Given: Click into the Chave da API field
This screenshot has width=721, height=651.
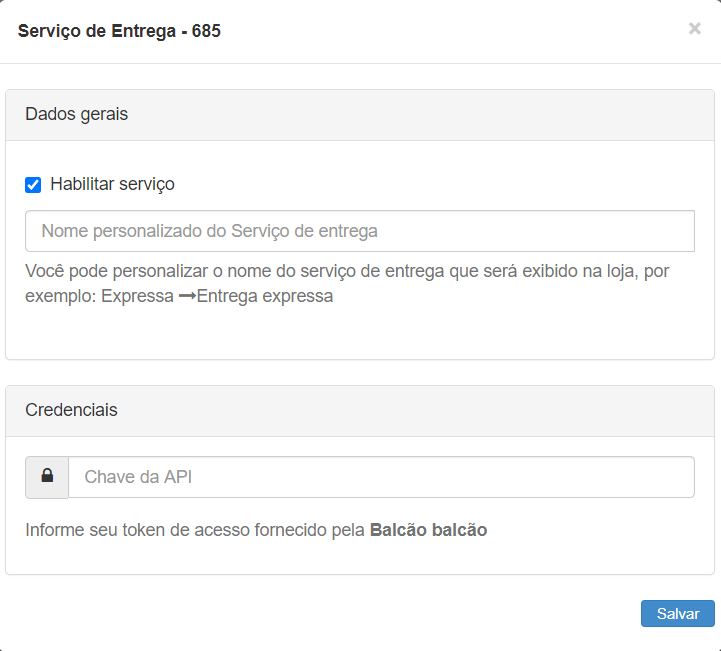Looking at the screenshot, I should (380, 477).
